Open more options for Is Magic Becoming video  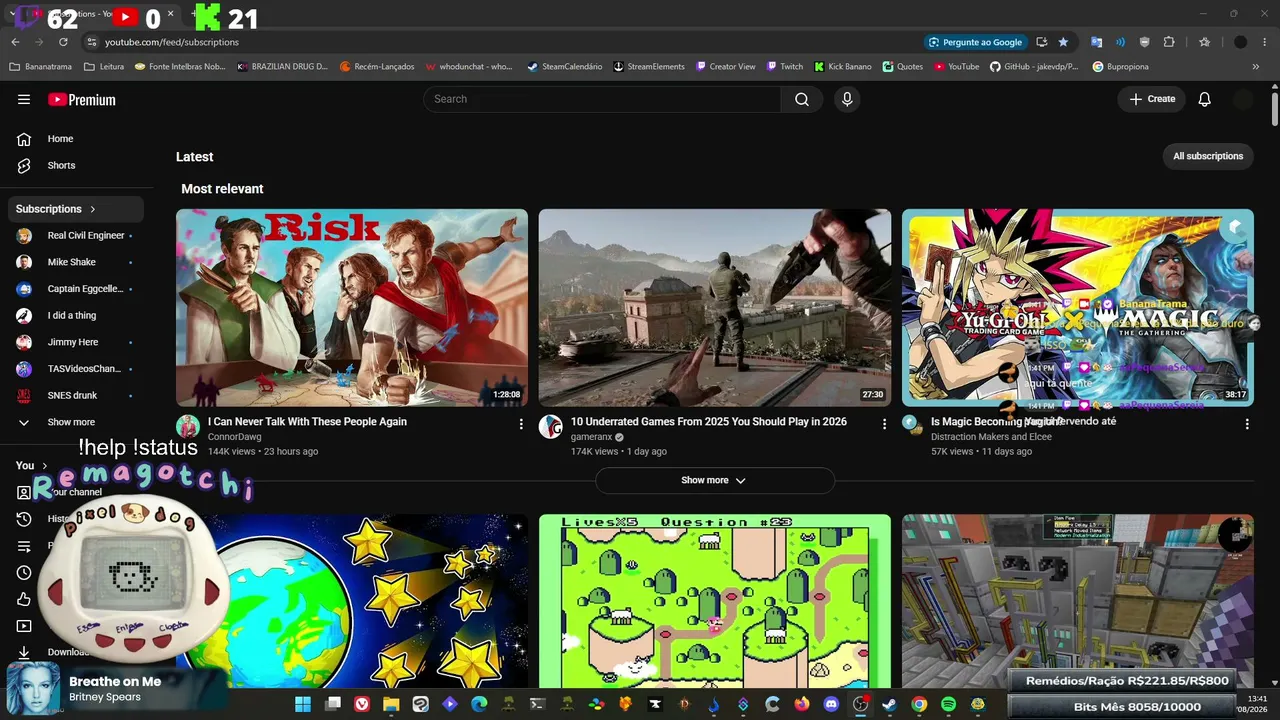pyautogui.click(x=1247, y=424)
